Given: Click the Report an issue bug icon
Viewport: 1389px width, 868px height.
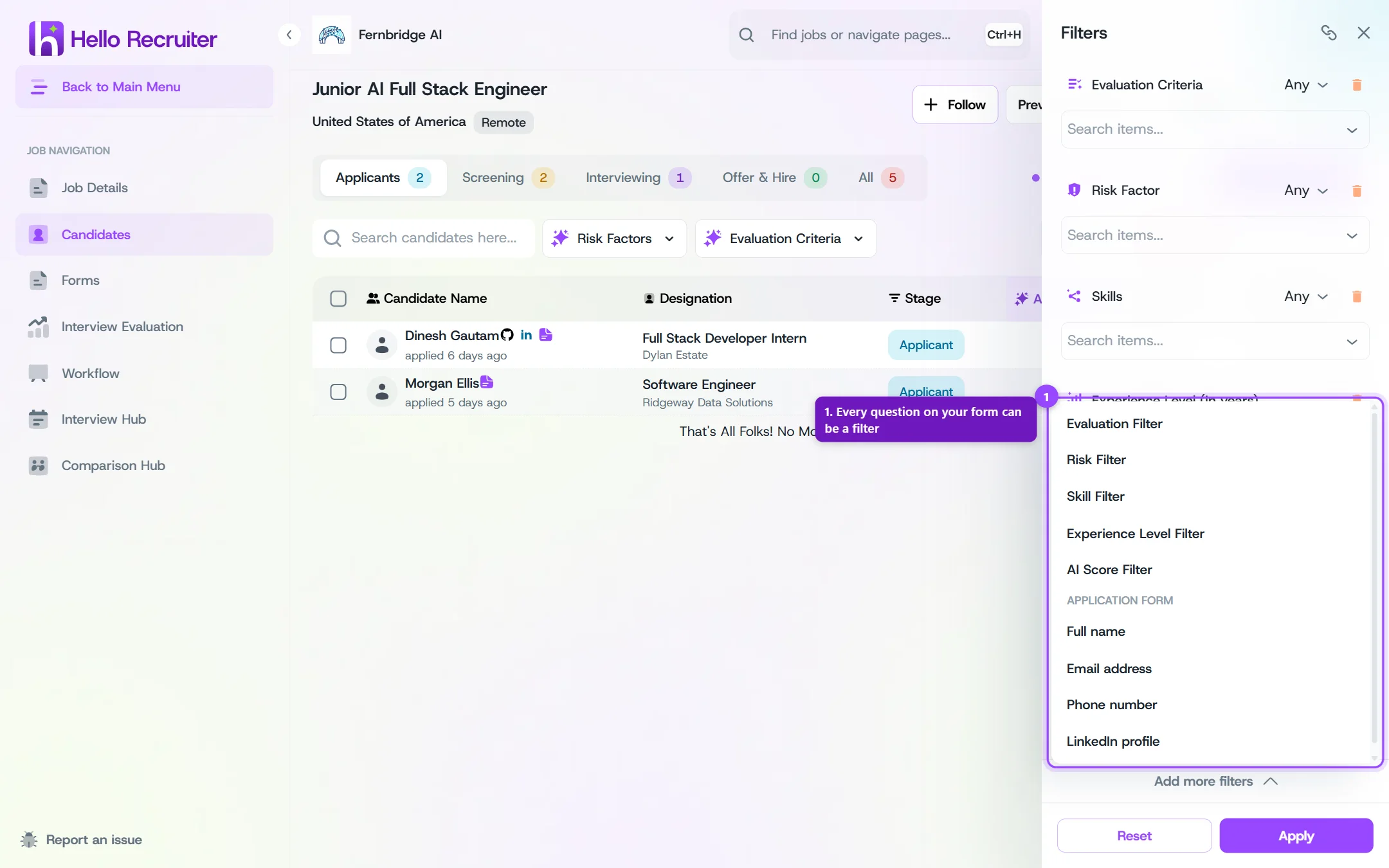Looking at the screenshot, I should point(29,839).
